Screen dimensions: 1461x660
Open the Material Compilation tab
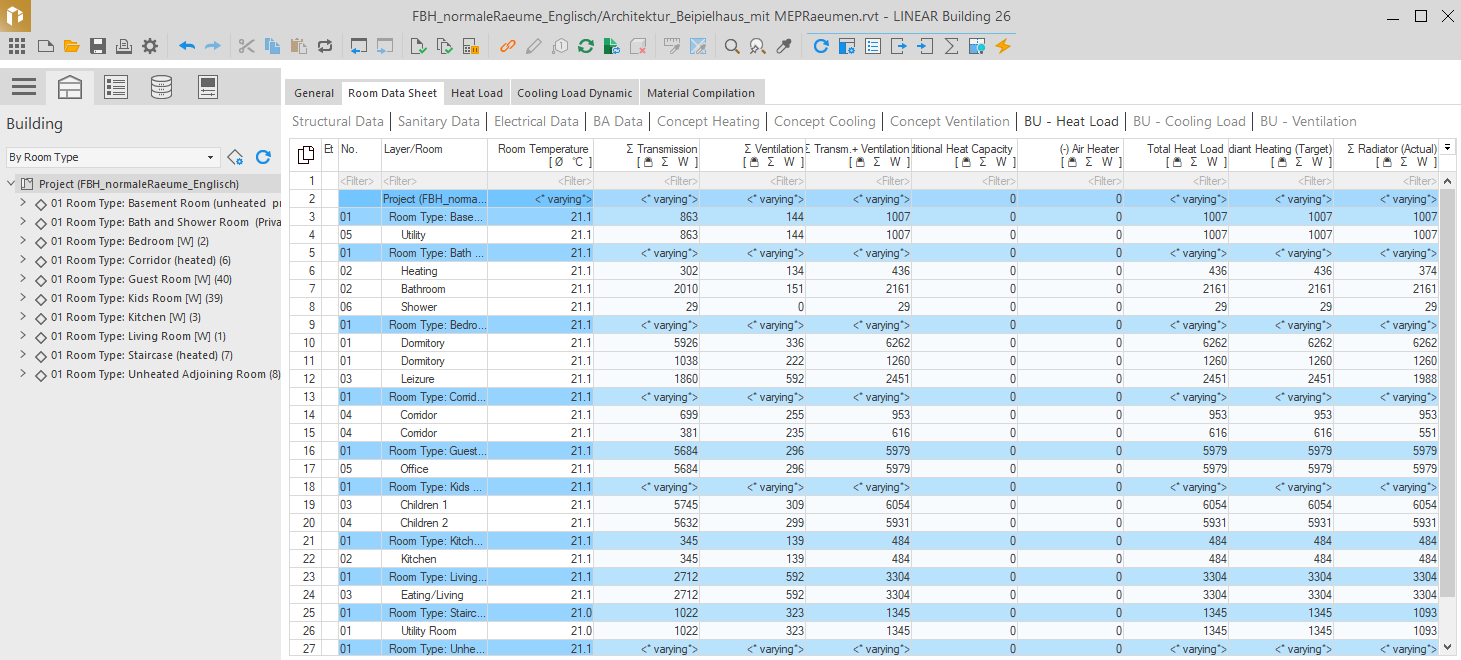click(701, 93)
